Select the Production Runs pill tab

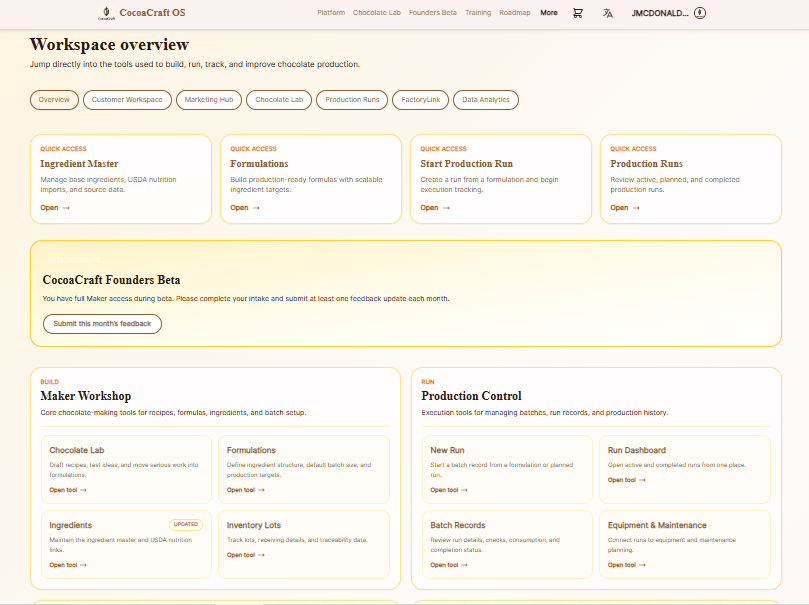tap(352, 100)
